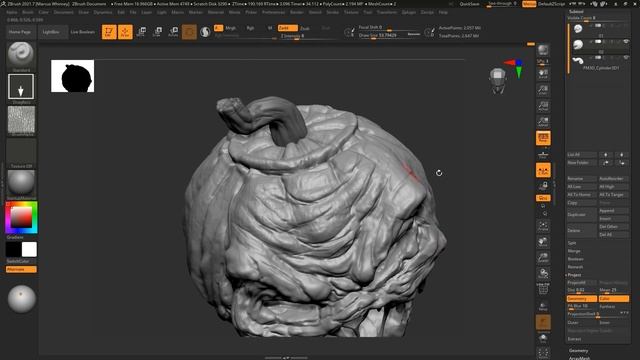Open the Zplugin menu

pos(408,12)
